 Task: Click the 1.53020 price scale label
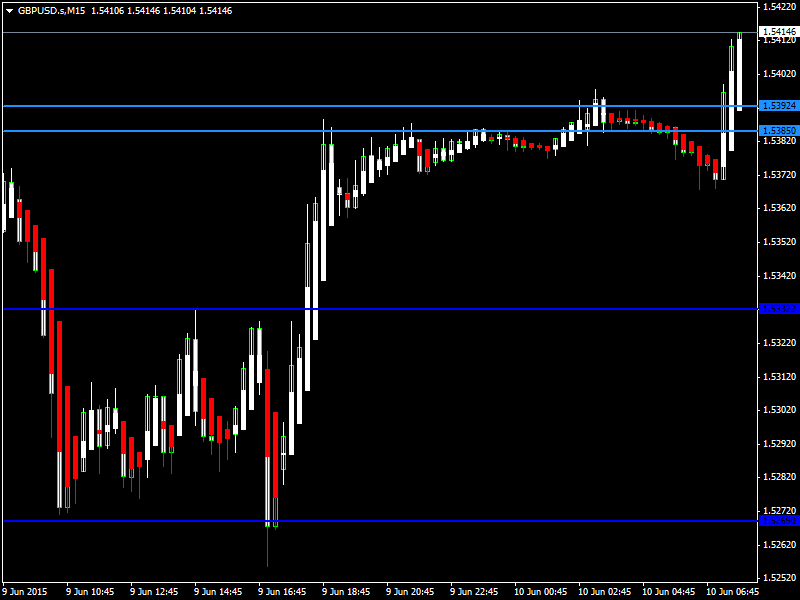(x=778, y=410)
